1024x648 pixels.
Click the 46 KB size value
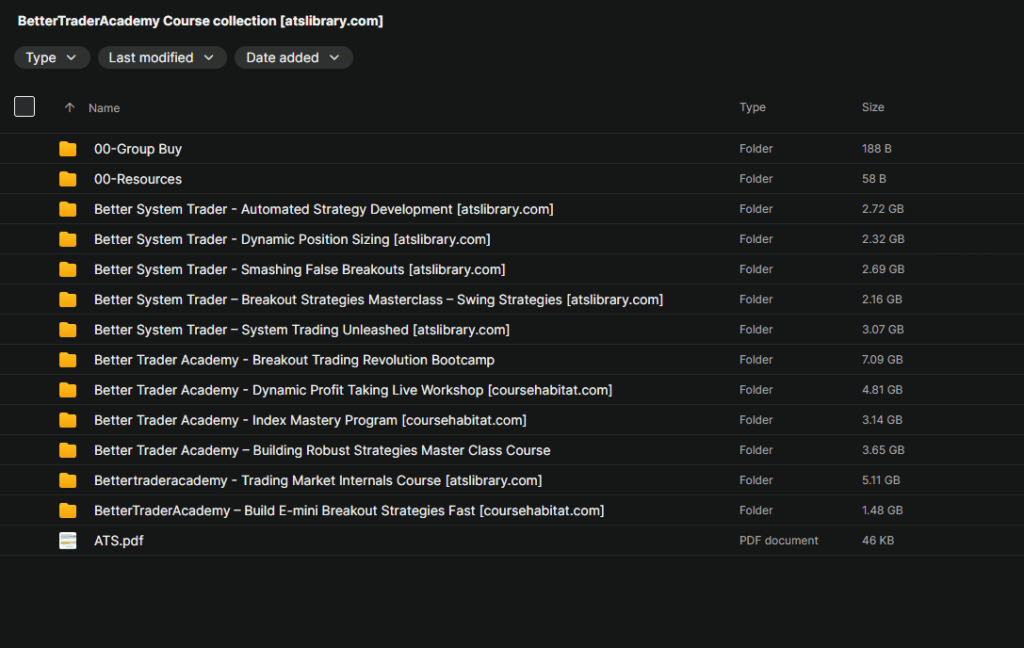pyautogui.click(x=878, y=540)
